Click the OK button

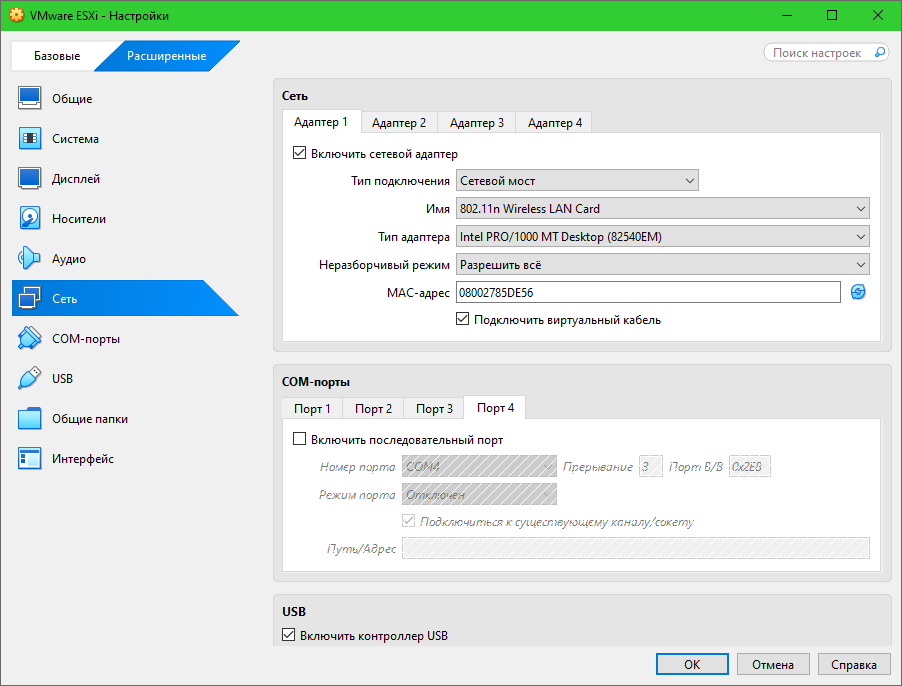(692, 664)
